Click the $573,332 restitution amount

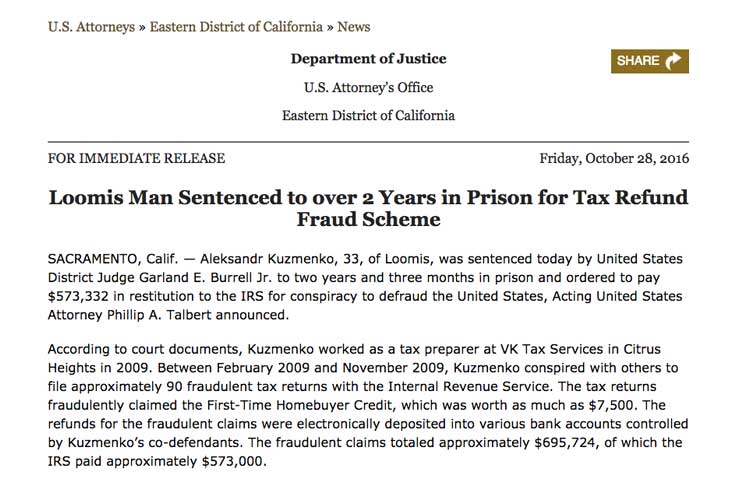78,296
